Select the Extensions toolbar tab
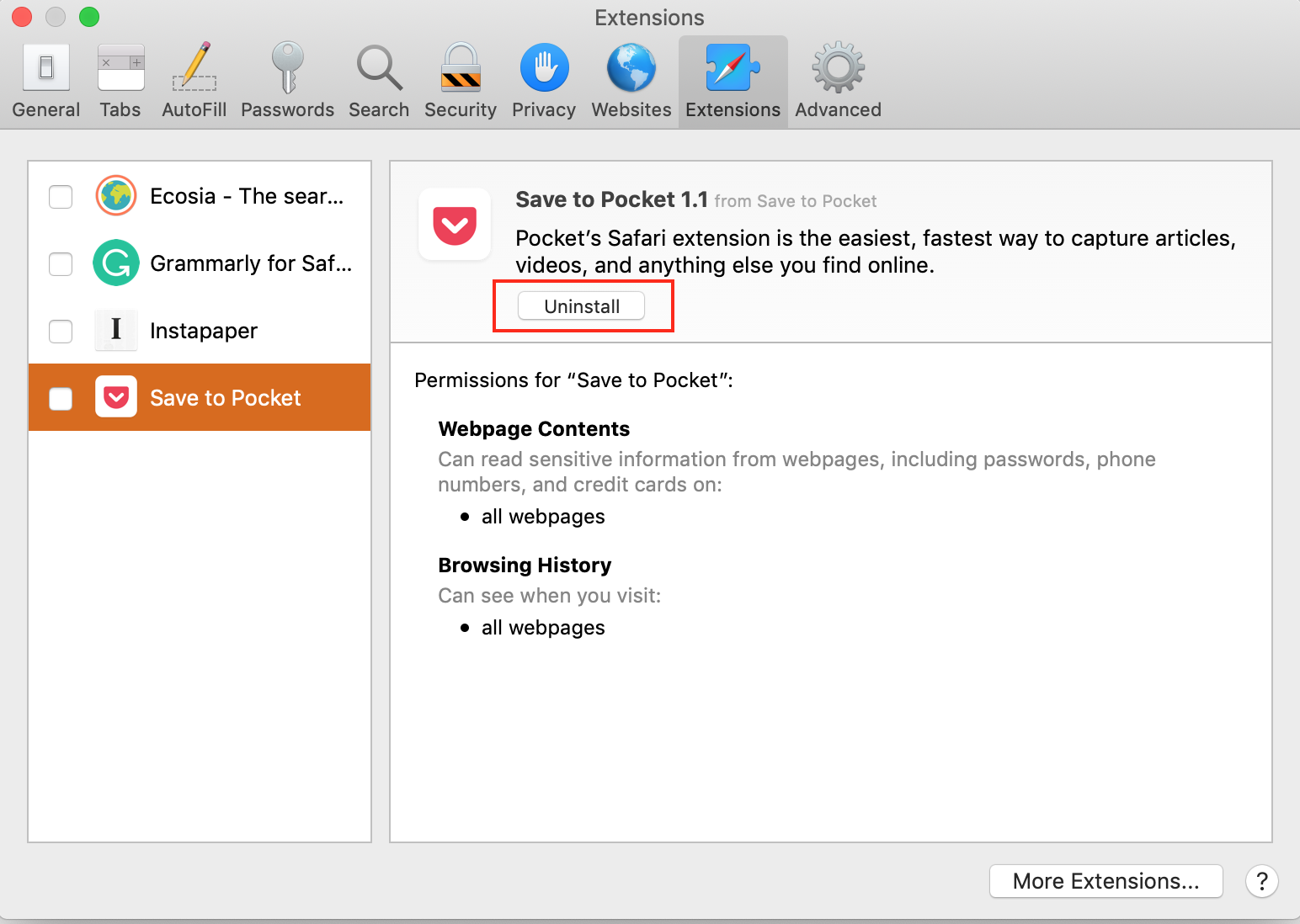Viewport: 1300px width, 924px height. click(x=733, y=82)
